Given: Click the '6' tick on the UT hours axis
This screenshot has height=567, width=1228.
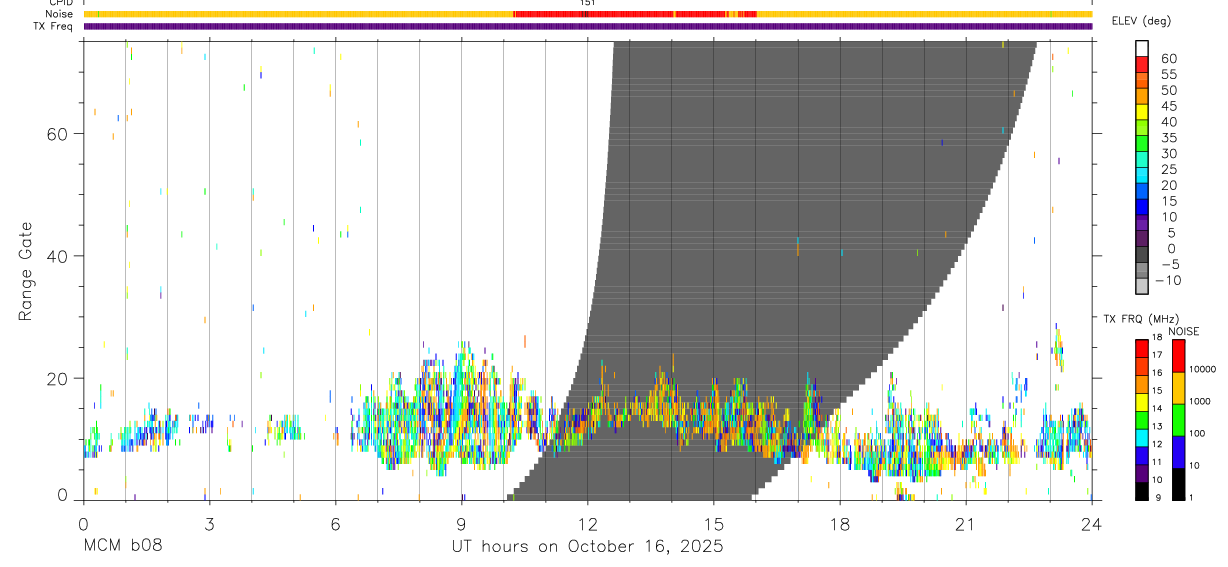Looking at the screenshot, I should click(336, 524).
